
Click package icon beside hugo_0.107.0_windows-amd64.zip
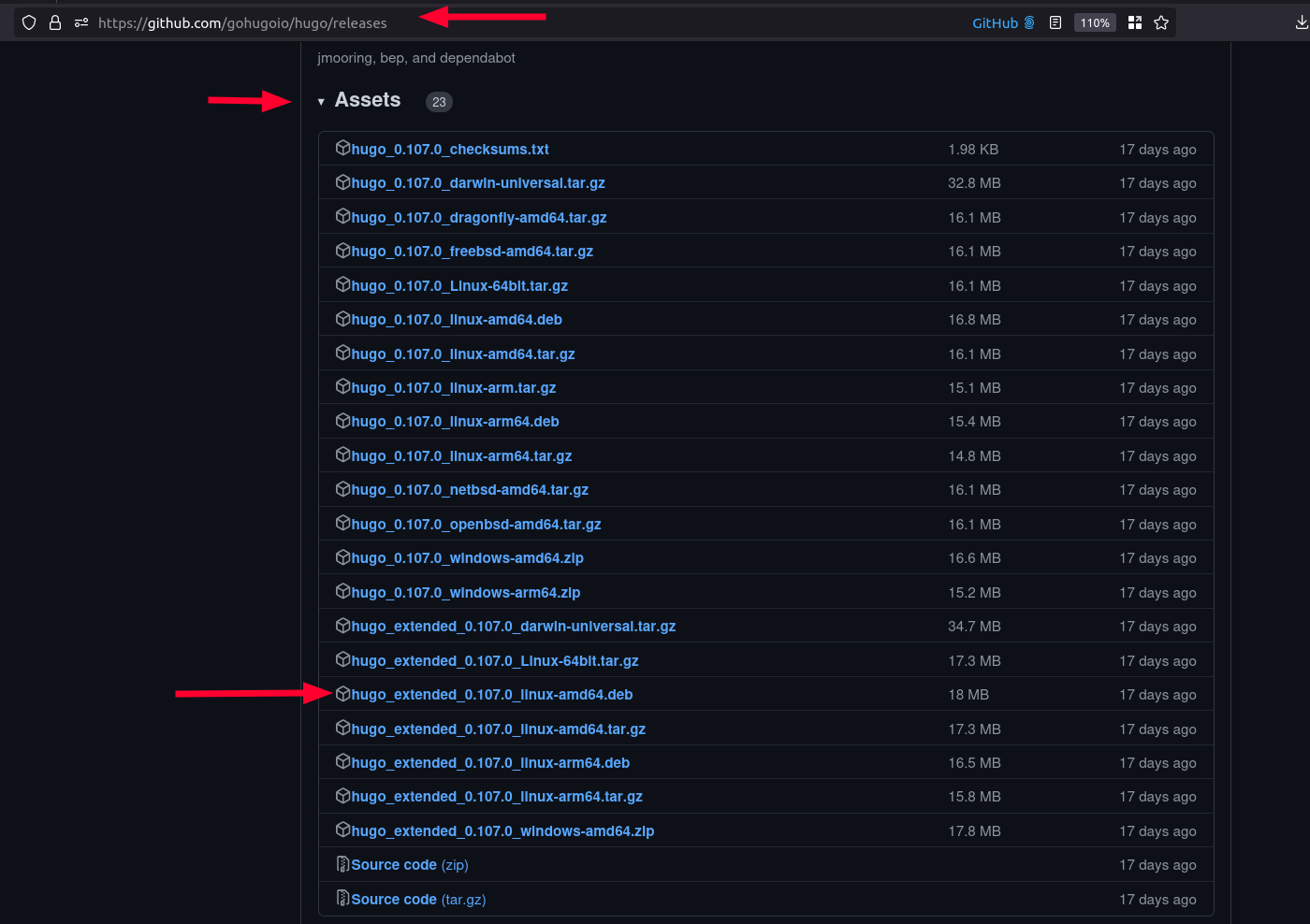[342, 556]
